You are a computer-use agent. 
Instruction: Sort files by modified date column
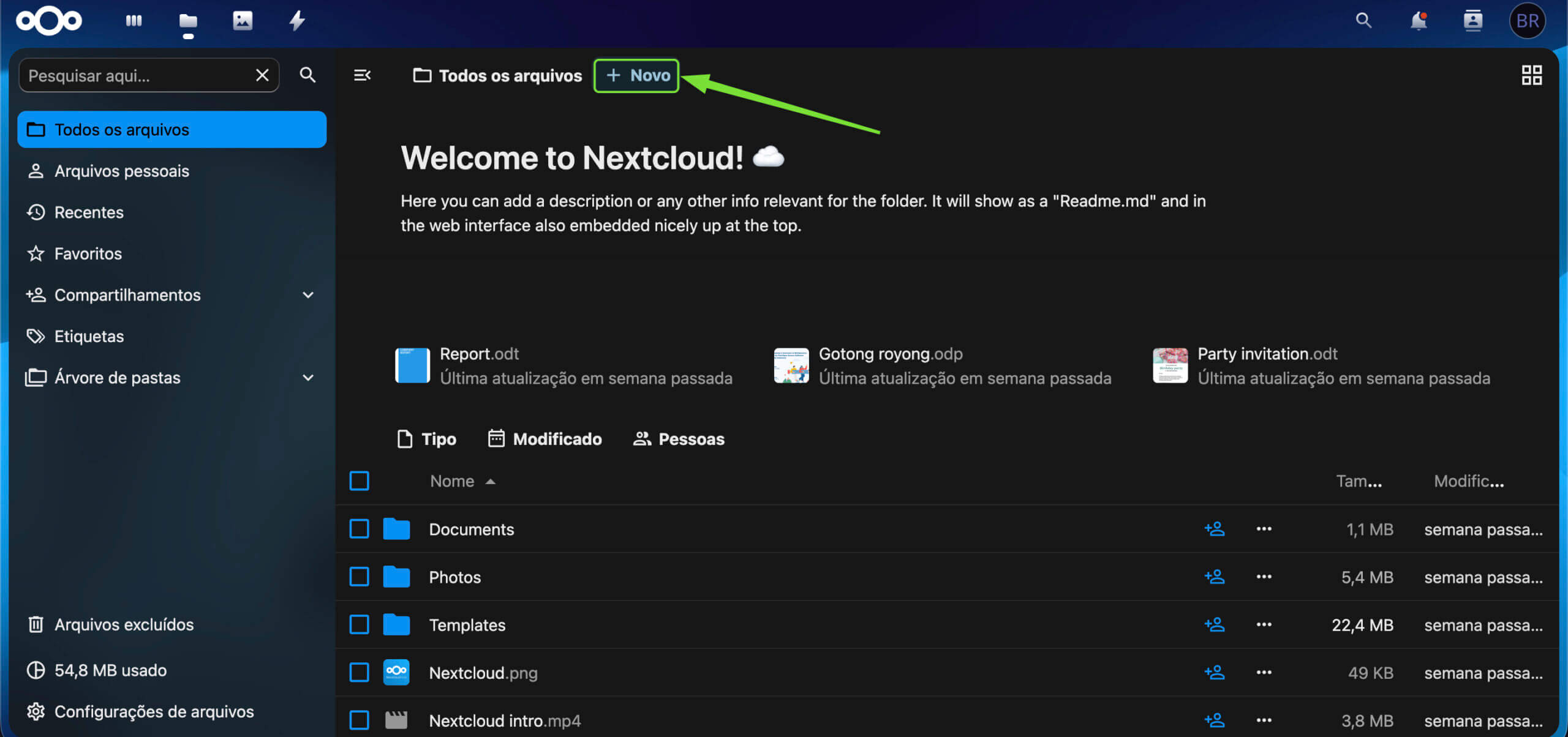[1469, 481]
